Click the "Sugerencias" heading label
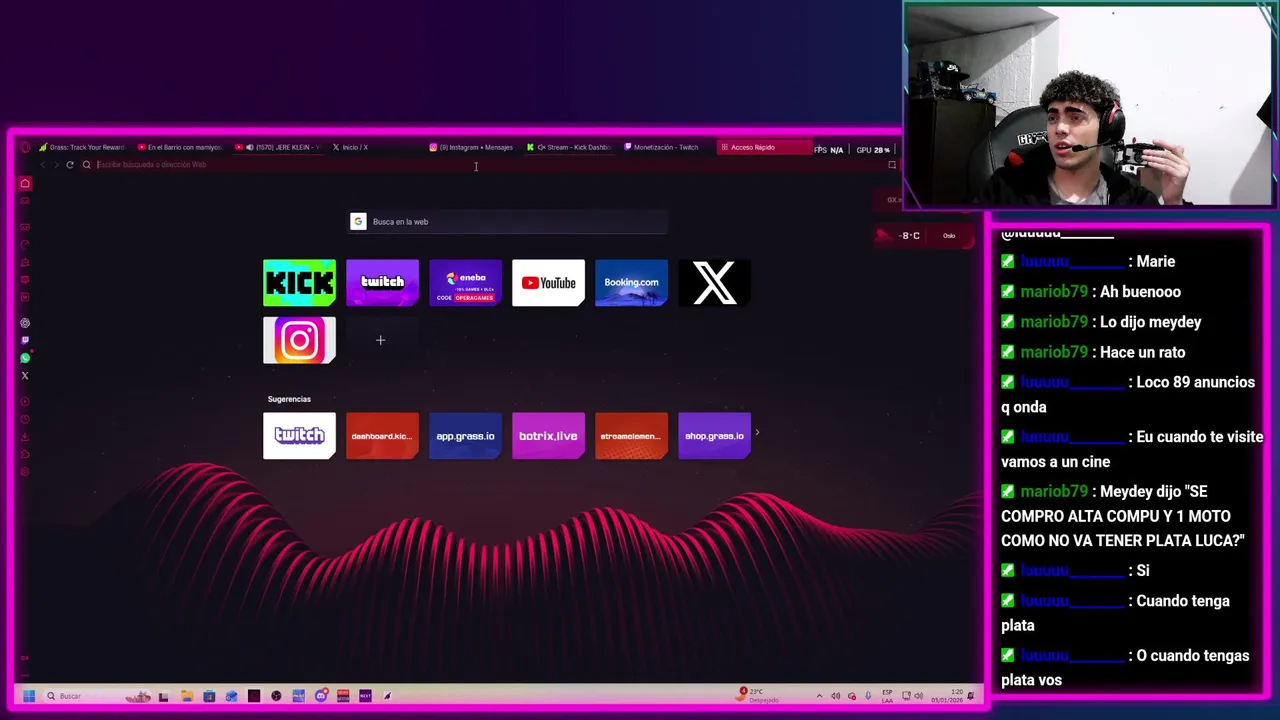The width and height of the screenshot is (1280, 720). pos(289,399)
